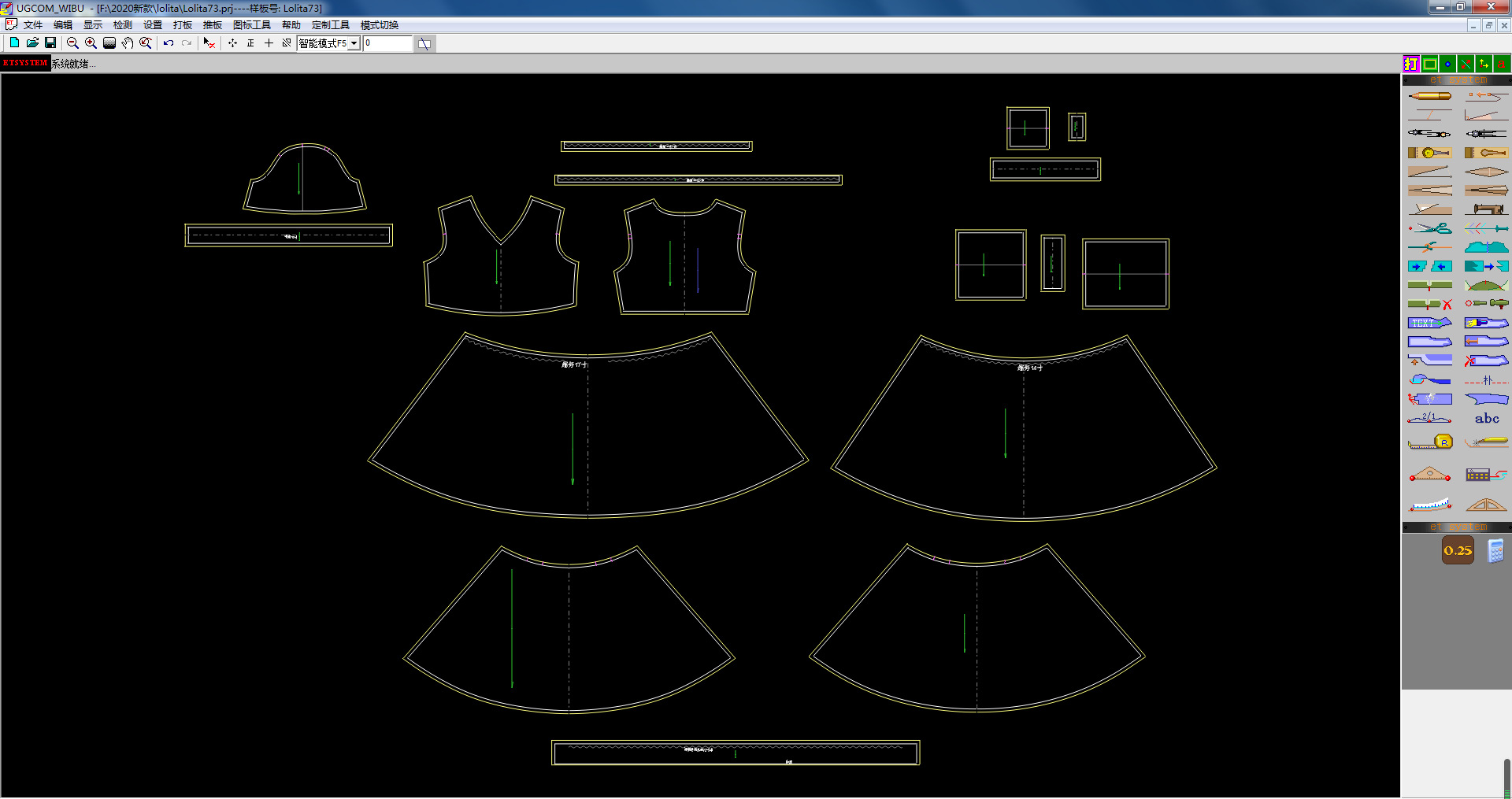
Task: Click the 0.25 value button
Action: point(1458,550)
